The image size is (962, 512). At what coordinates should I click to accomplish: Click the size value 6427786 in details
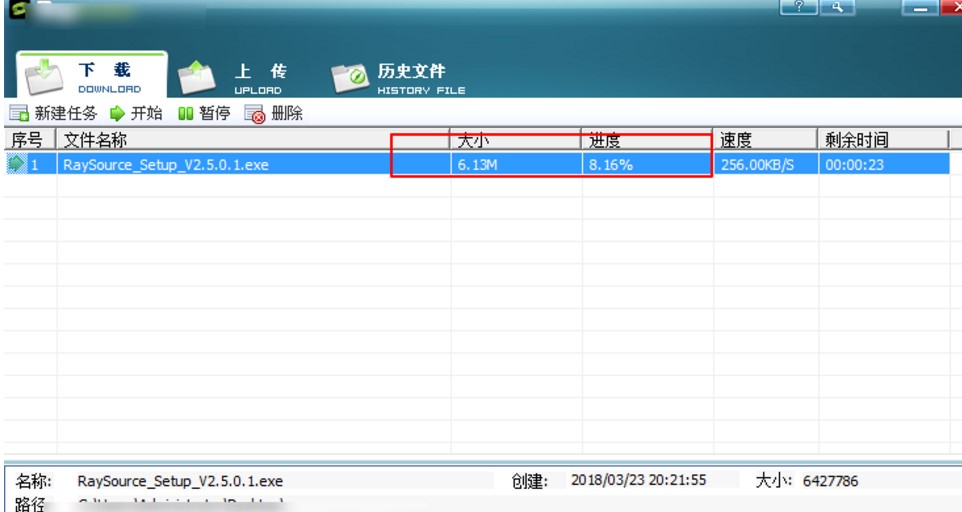point(830,481)
